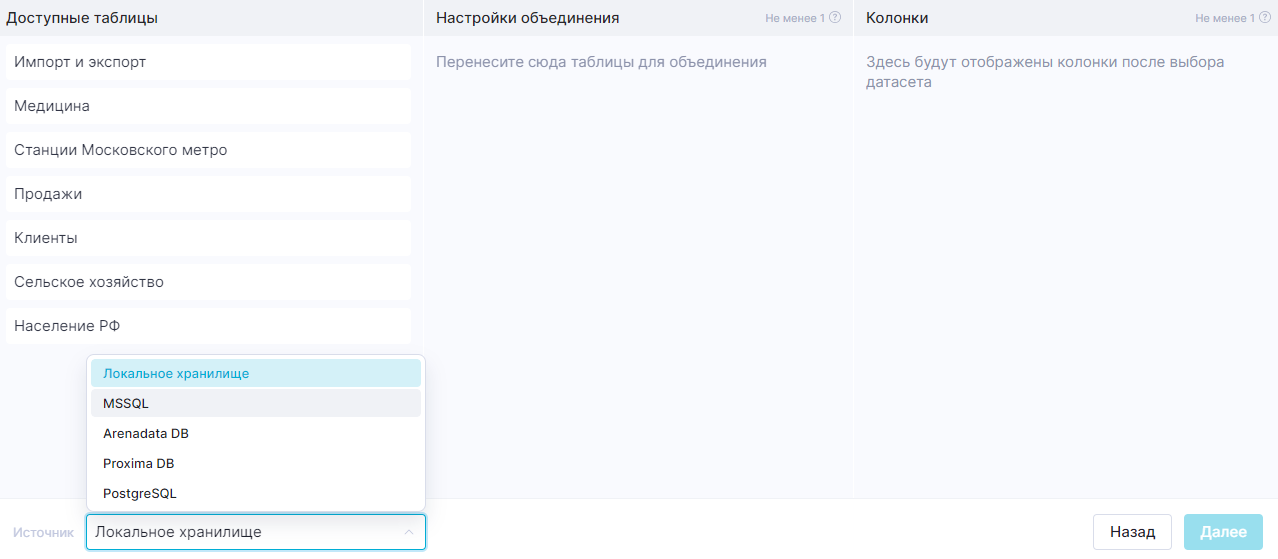
Task: Collapse source dropdown using its chevron arrow
Action: click(x=408, y=532)
